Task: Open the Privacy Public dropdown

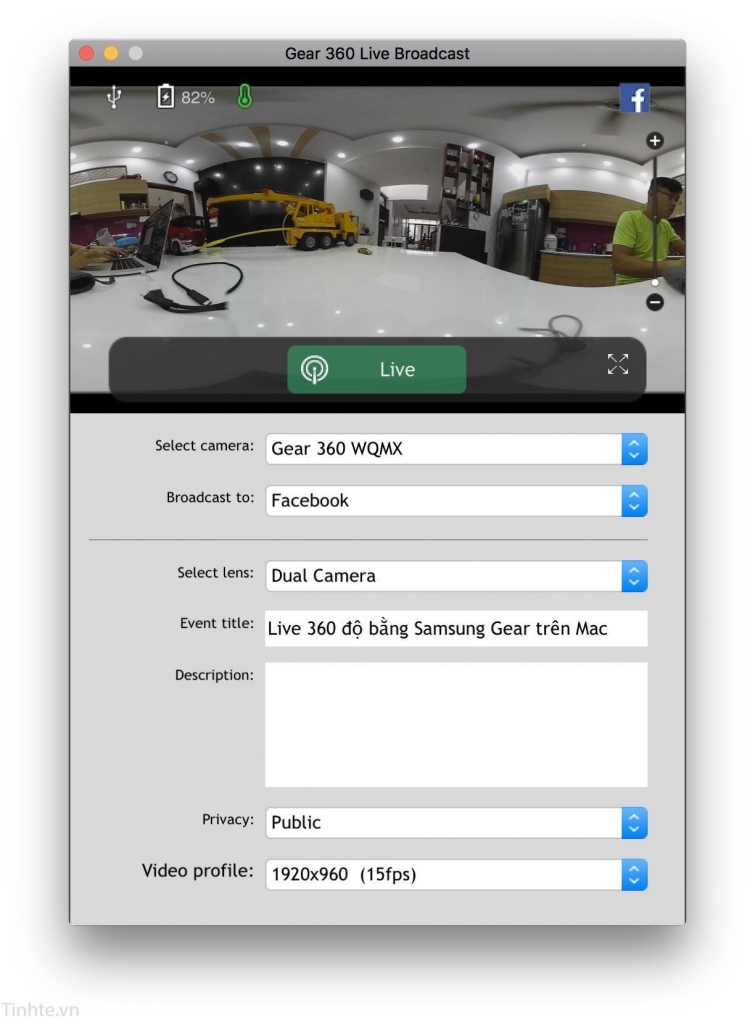Action: pyautogui.click(x=456, y=823)
